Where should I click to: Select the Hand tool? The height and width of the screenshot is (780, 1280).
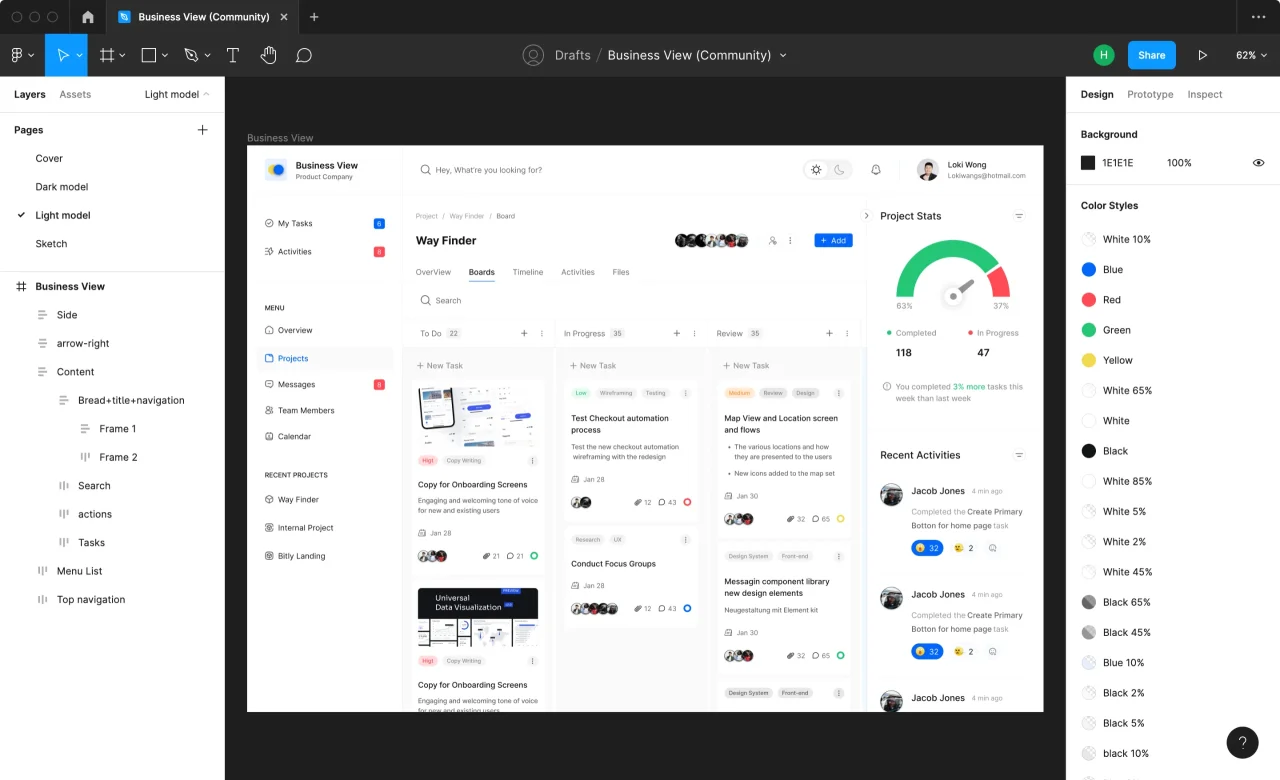(268, 55)
